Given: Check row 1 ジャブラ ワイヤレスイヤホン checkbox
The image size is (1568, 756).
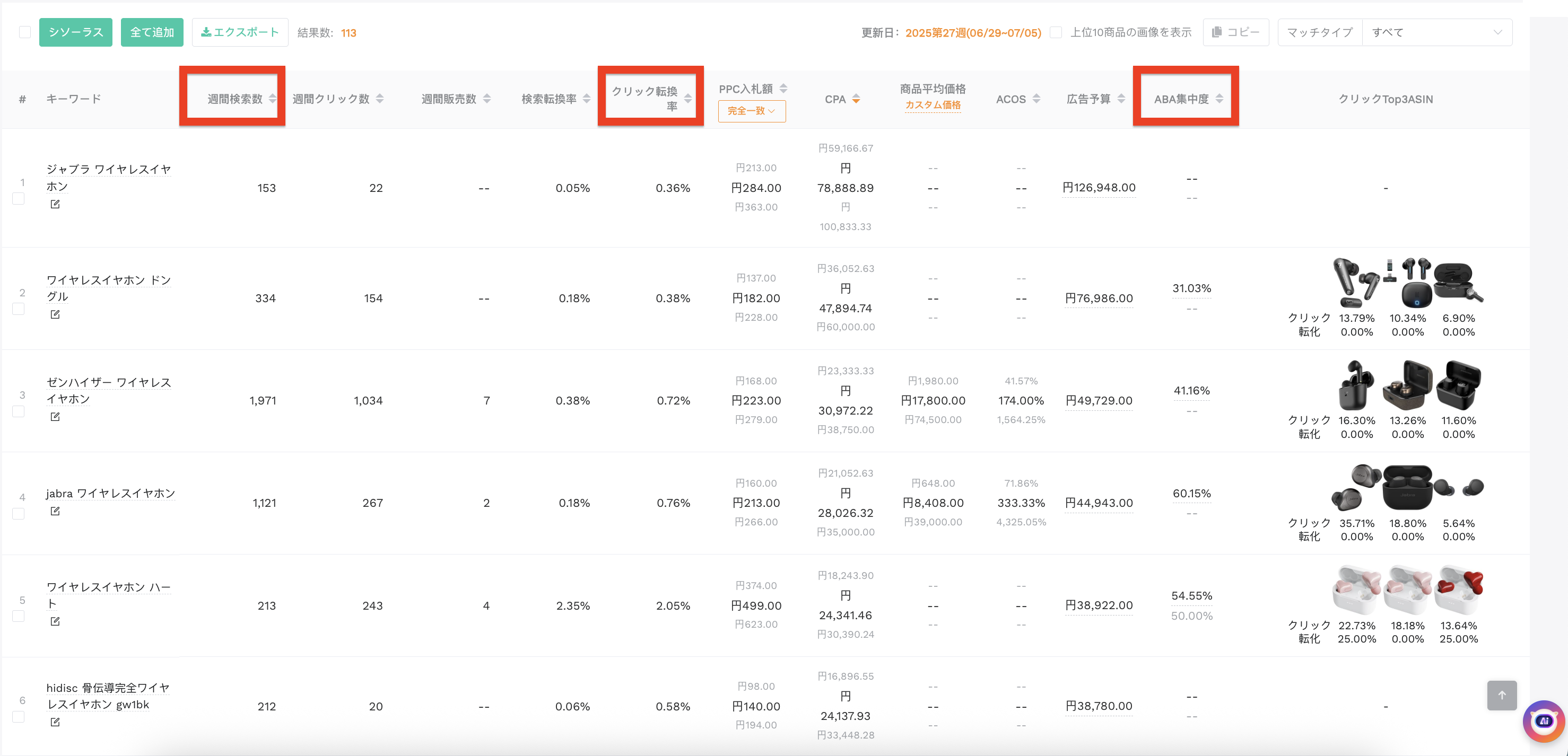Looking at the screenshot, I should click(x=19, y=199).
